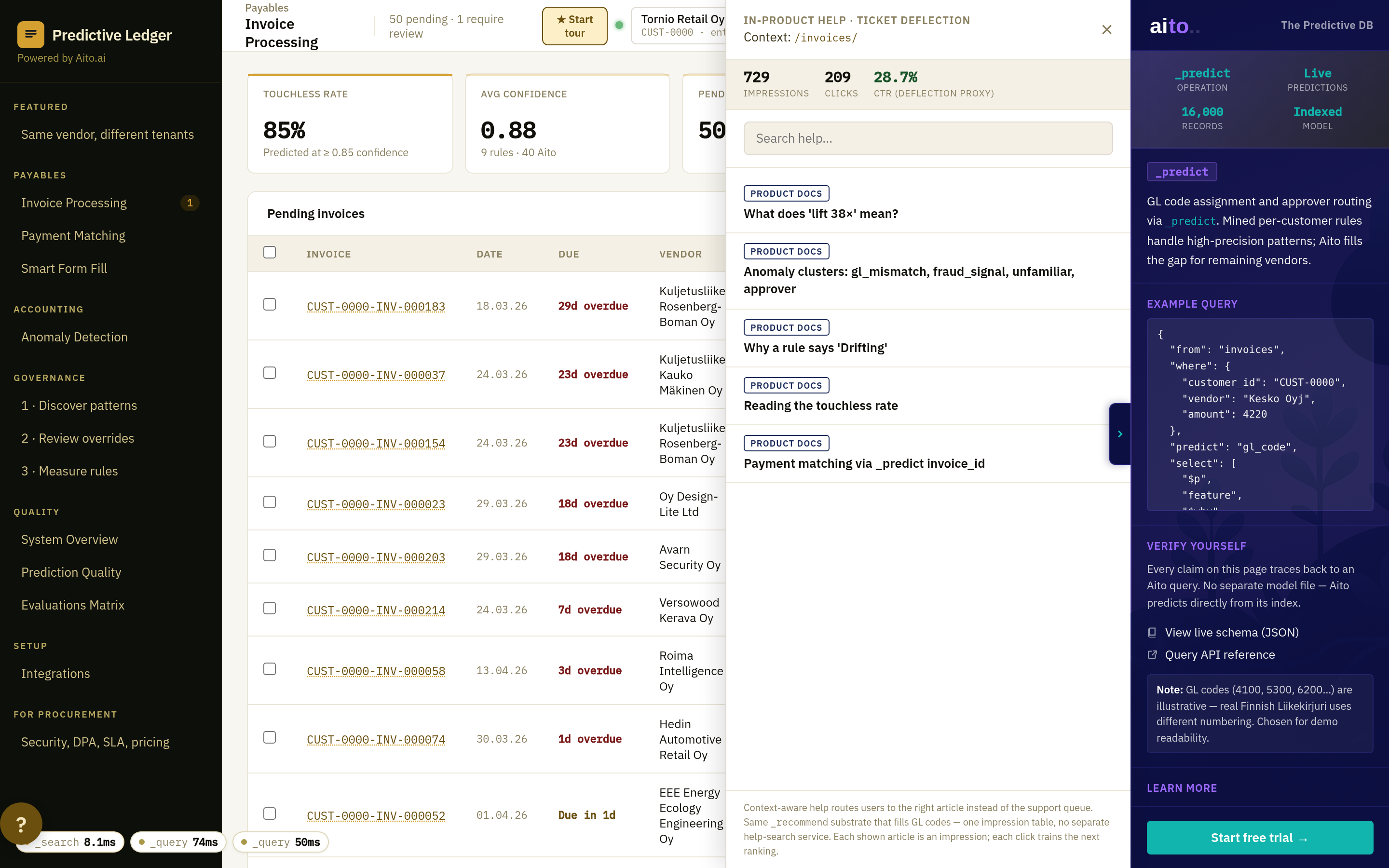The image size is (1389, 868).
Task: Open Evaluations Matrix page
Action: pos(72,605)
